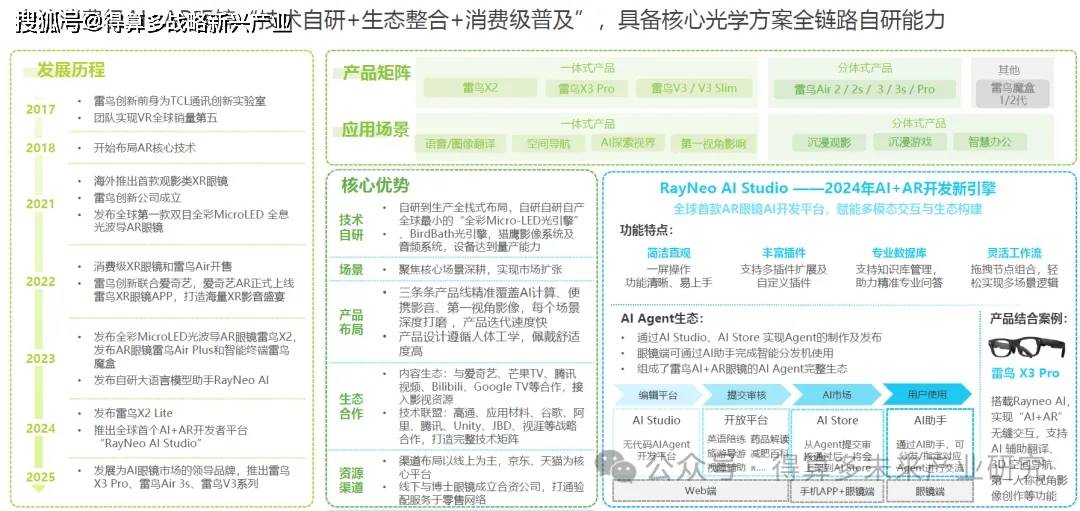This screenshot has height=511, width=1080.
Task: Select the 雷鸟X3 Pro product chip
Action: tap(586, 89)
